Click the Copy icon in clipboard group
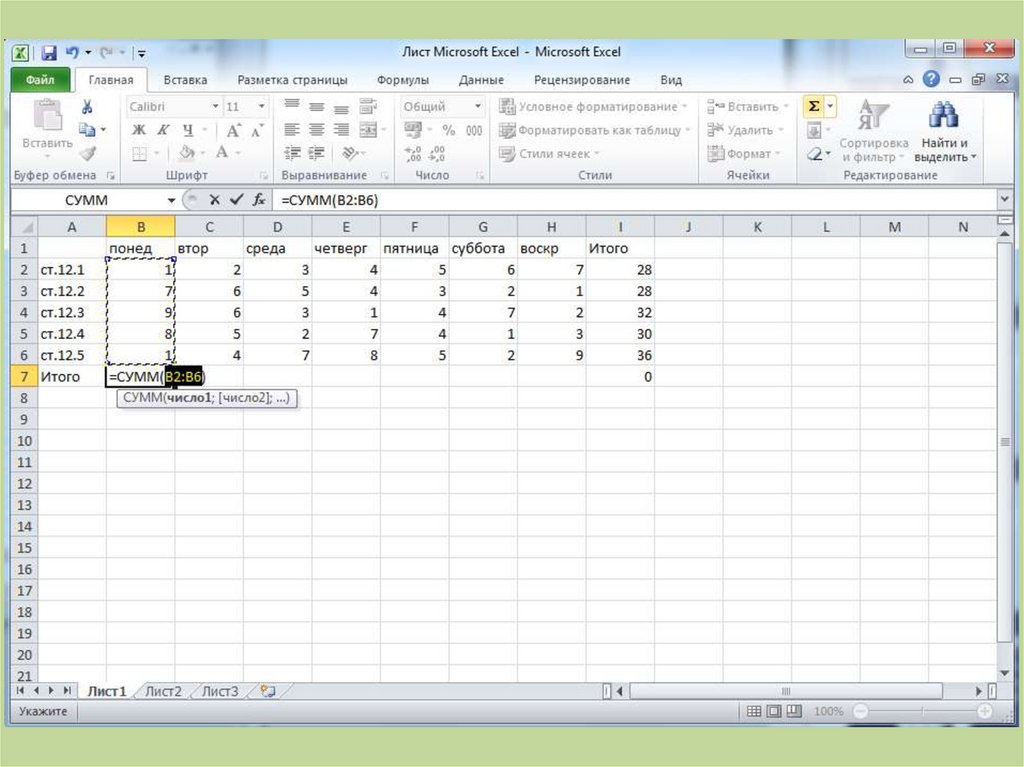Screen dimensions: 1024x767 pos(86,129)
